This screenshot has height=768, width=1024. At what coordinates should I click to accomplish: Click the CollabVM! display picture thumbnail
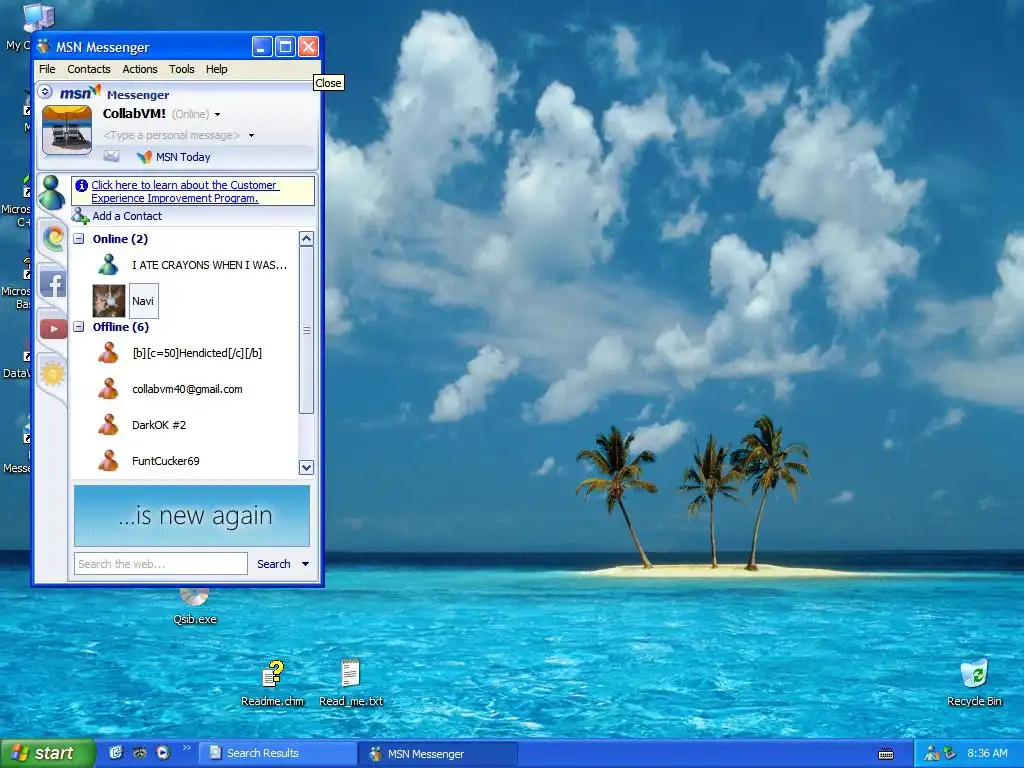(x=67, y=130)
